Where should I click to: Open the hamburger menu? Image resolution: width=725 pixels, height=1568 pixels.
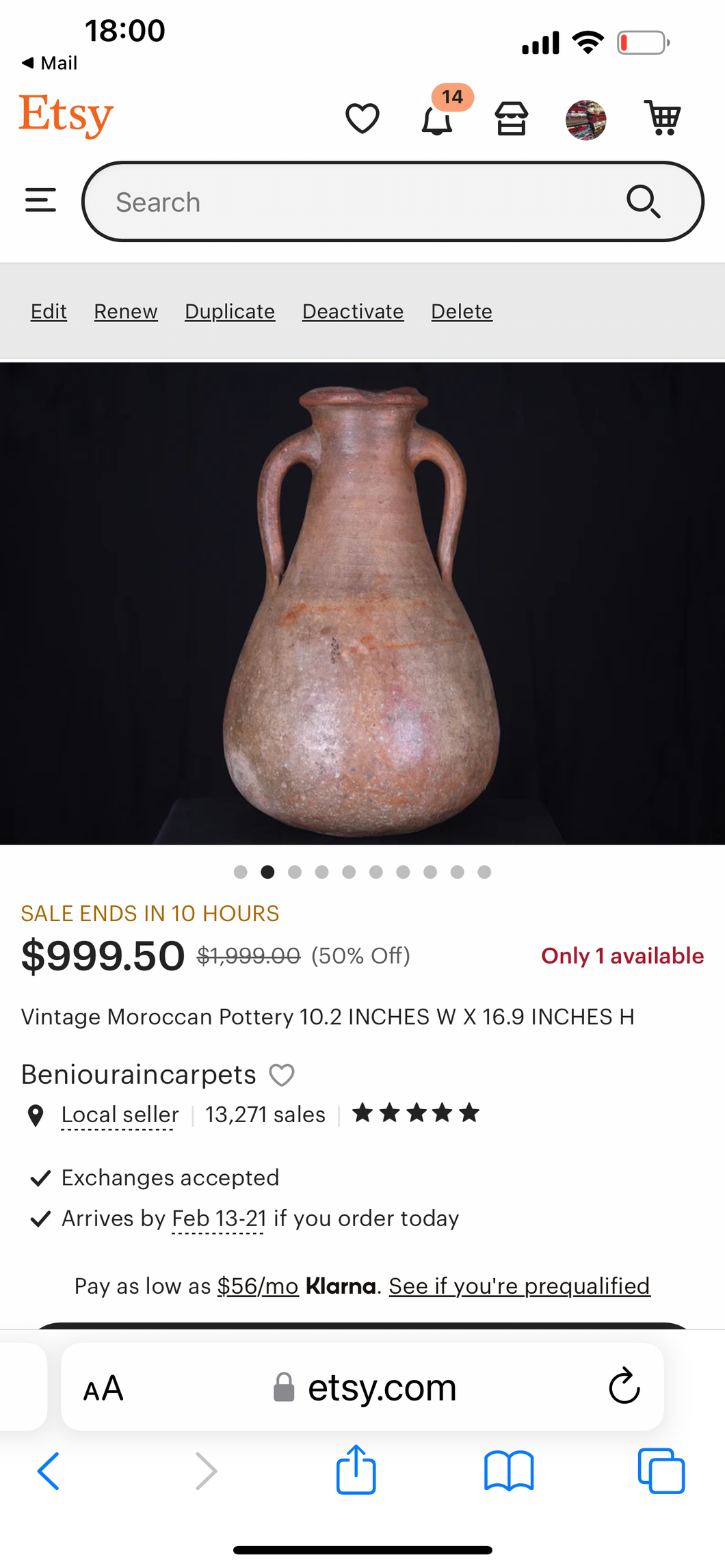tap(40, 201)
